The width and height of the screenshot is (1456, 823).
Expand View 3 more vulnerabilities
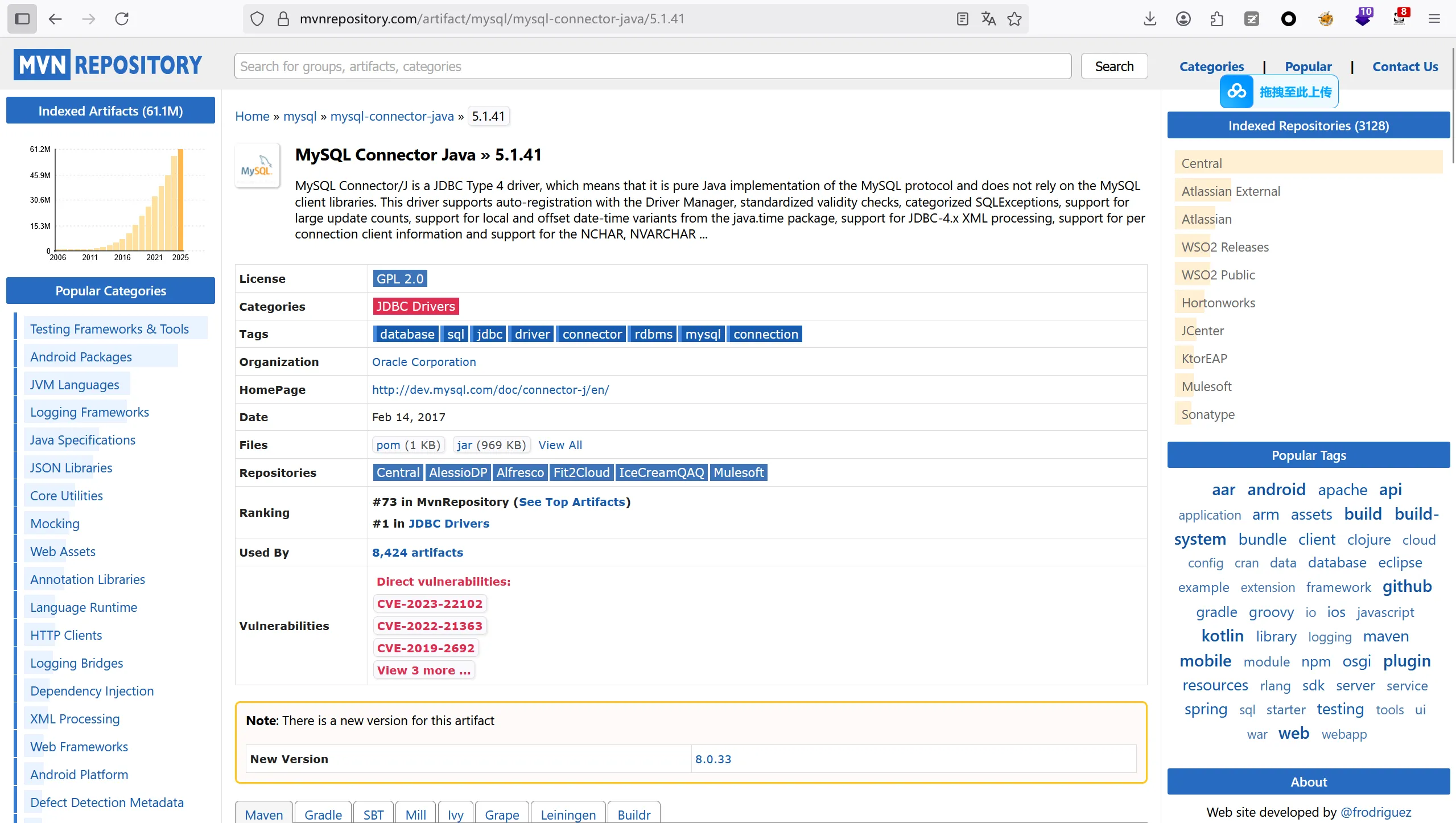tap(424, 670)
